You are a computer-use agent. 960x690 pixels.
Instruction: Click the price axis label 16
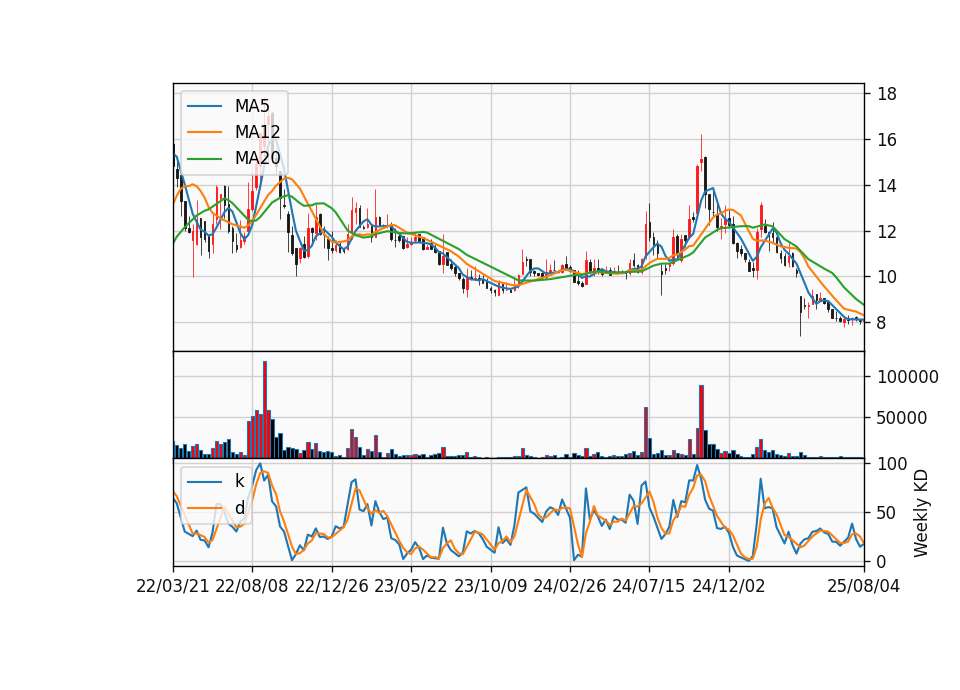pyautogui.click(x=887, y=140)
